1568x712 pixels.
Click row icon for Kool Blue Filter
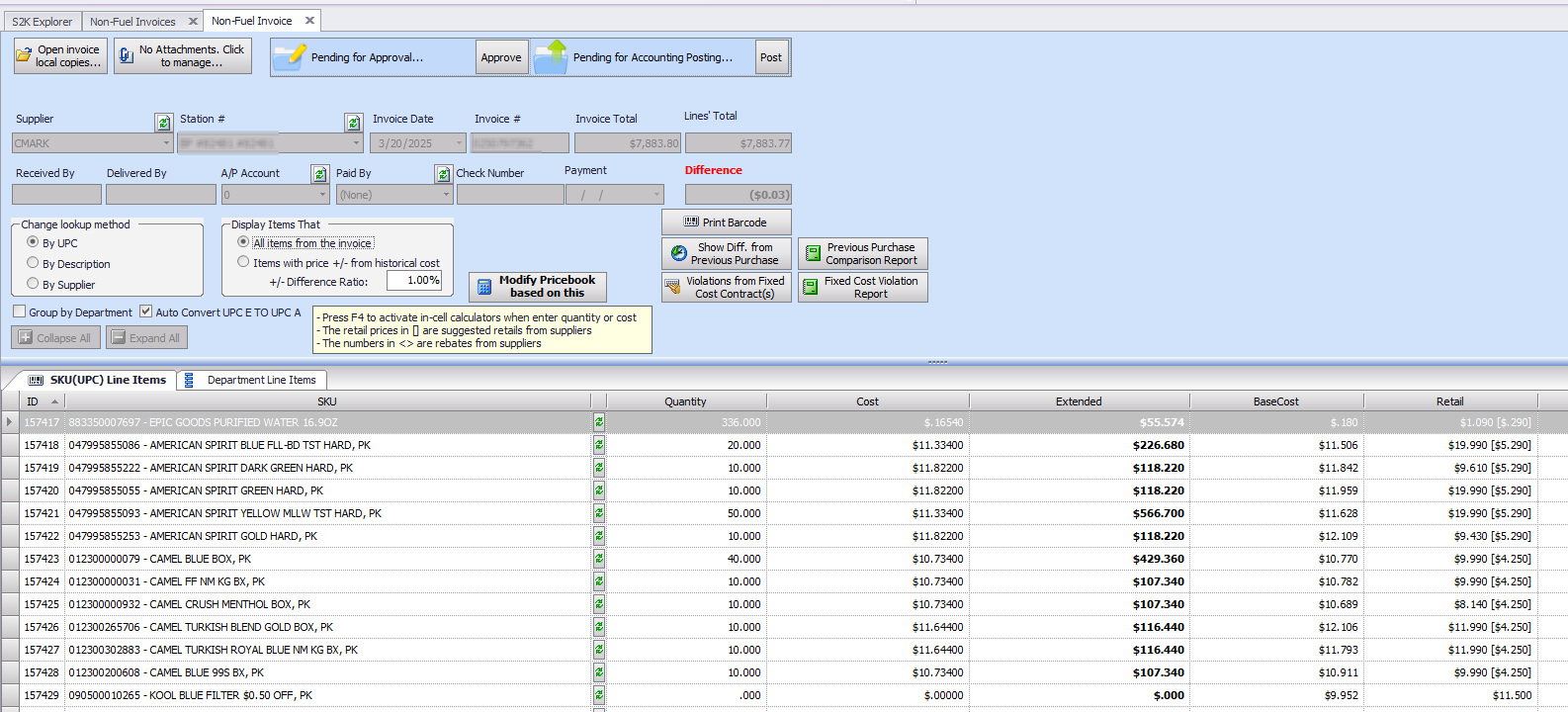click(599, 695)
